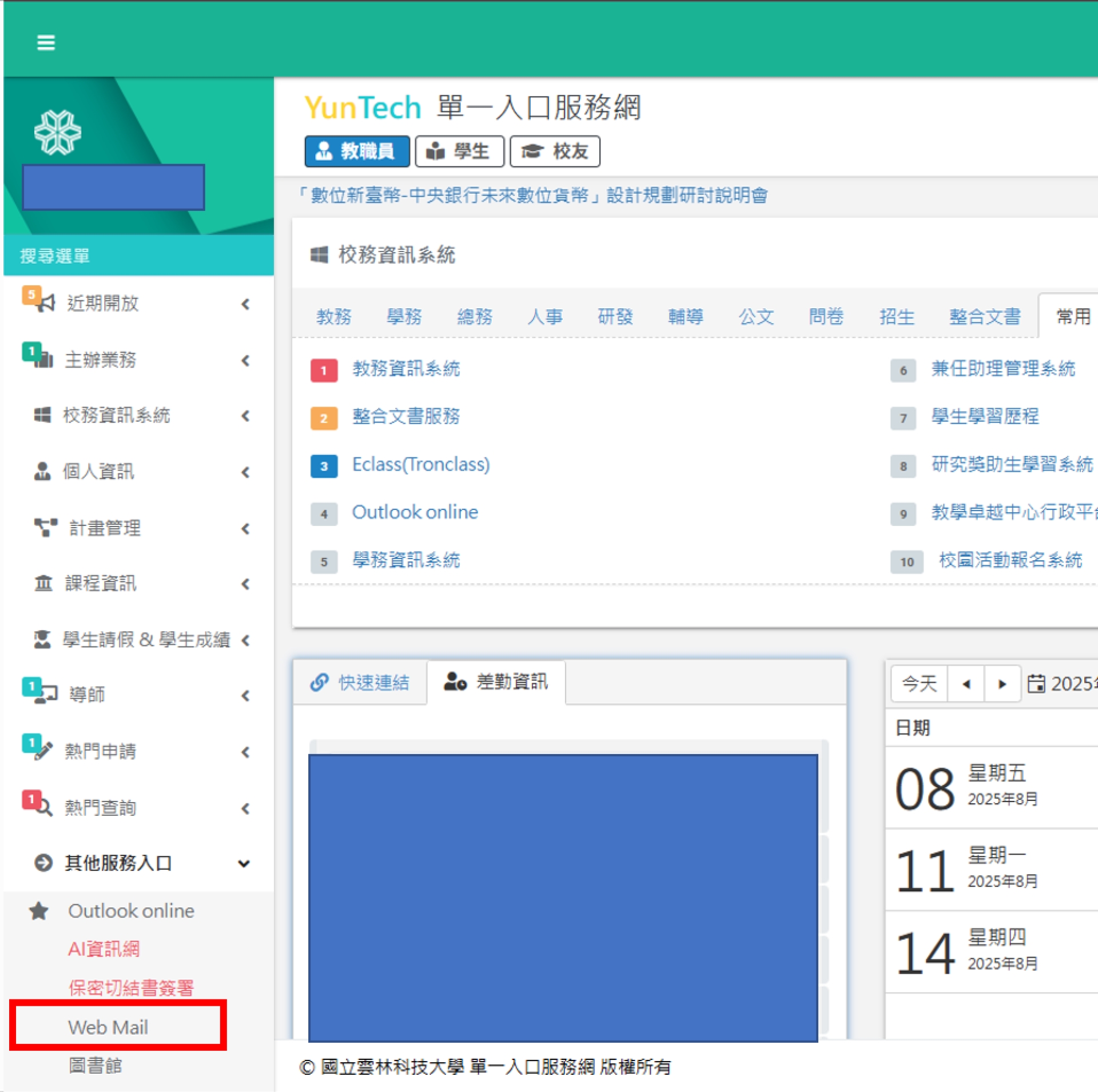Expand the 主辦業務 menu chevron
The height and width of the screenshot is (1092, 1098).
click(246, 361)
